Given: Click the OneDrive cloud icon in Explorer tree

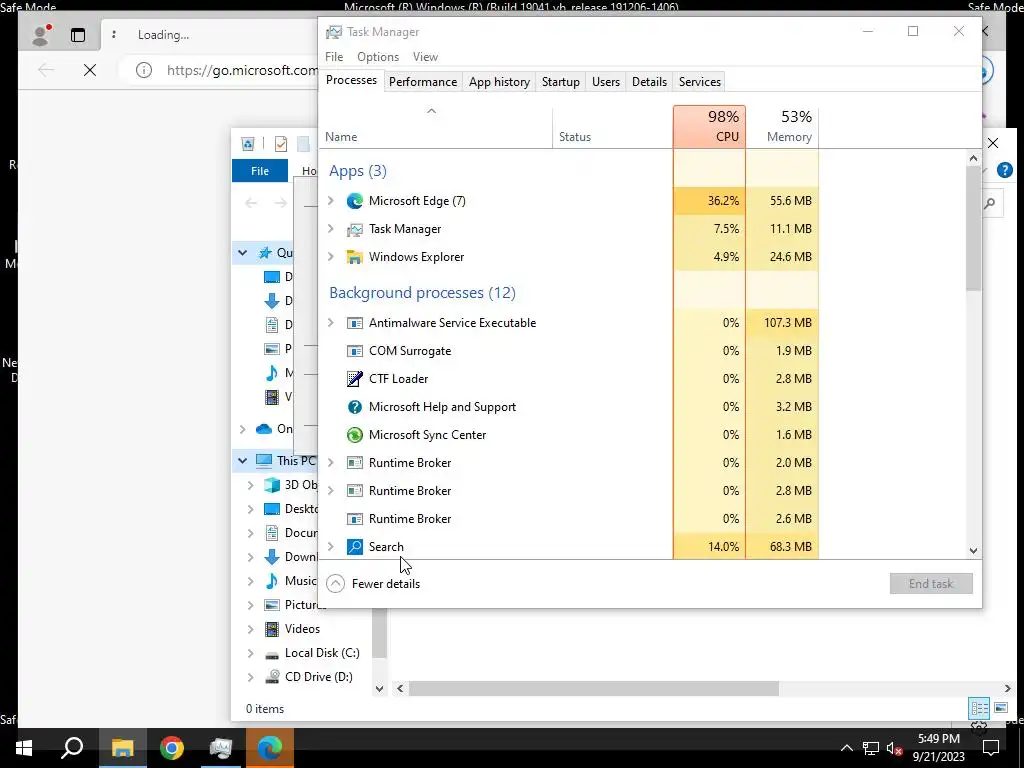Looking at the screenshot, I should click(x=264, y=429).
